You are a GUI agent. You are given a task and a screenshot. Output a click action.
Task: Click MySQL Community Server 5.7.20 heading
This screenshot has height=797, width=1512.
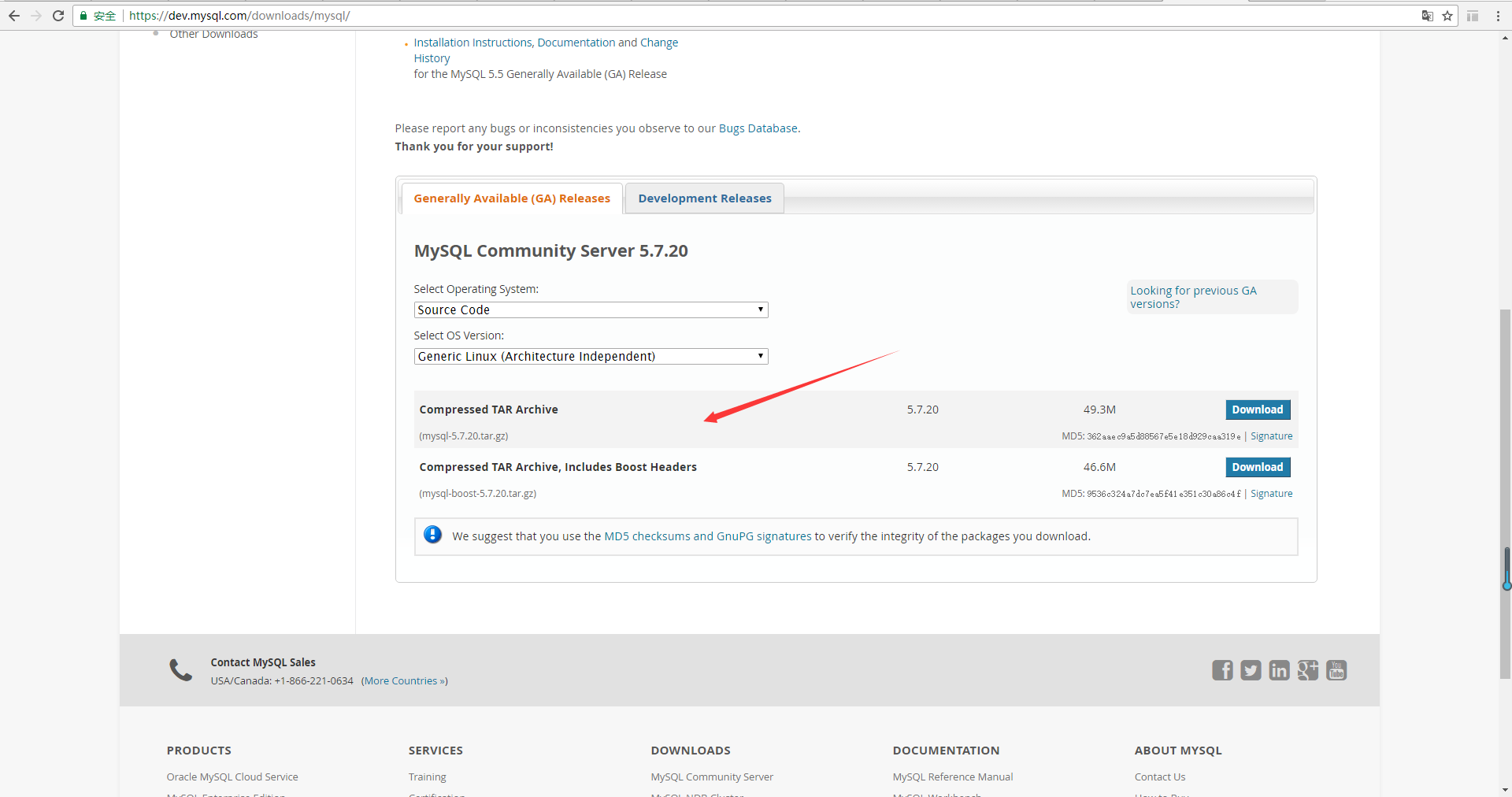click(550, 251)
